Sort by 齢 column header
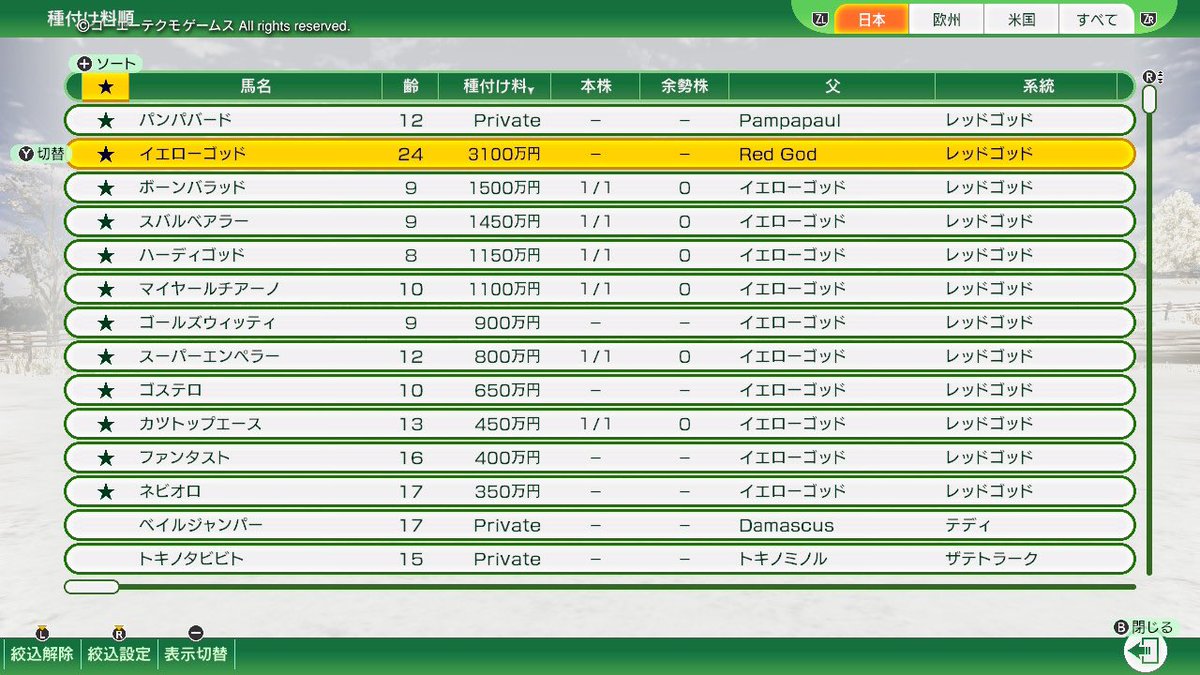The height and width of the screenshot is (675, 1200). [410, 87]
